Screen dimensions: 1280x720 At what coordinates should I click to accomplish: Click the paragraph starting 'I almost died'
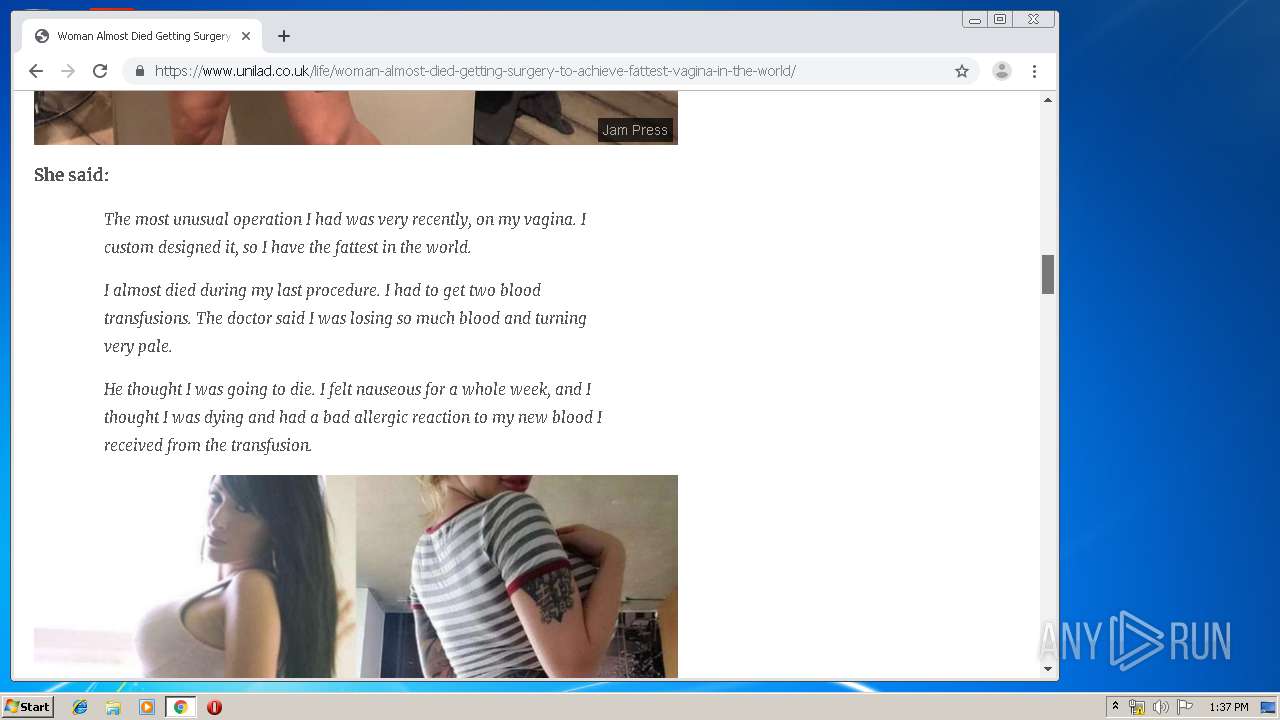pyautogui.click(x=345, y=318)
